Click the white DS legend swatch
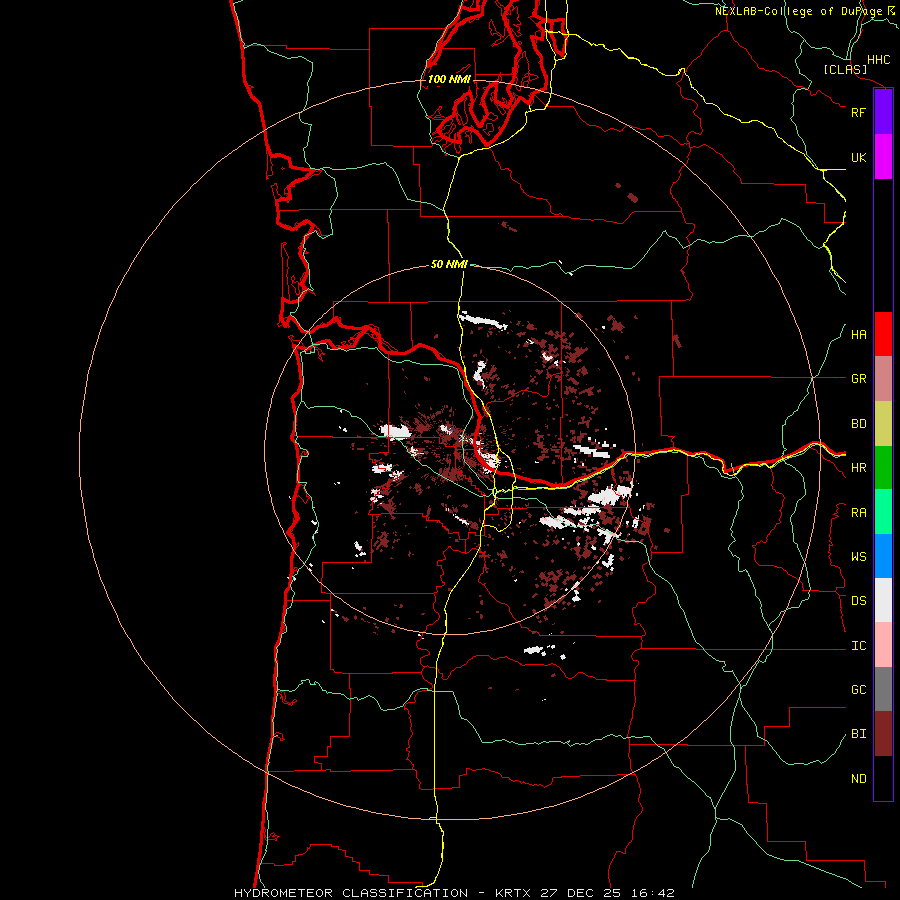Screen dimensions: 900x900 pyautogui.click(x=883, y=600)
